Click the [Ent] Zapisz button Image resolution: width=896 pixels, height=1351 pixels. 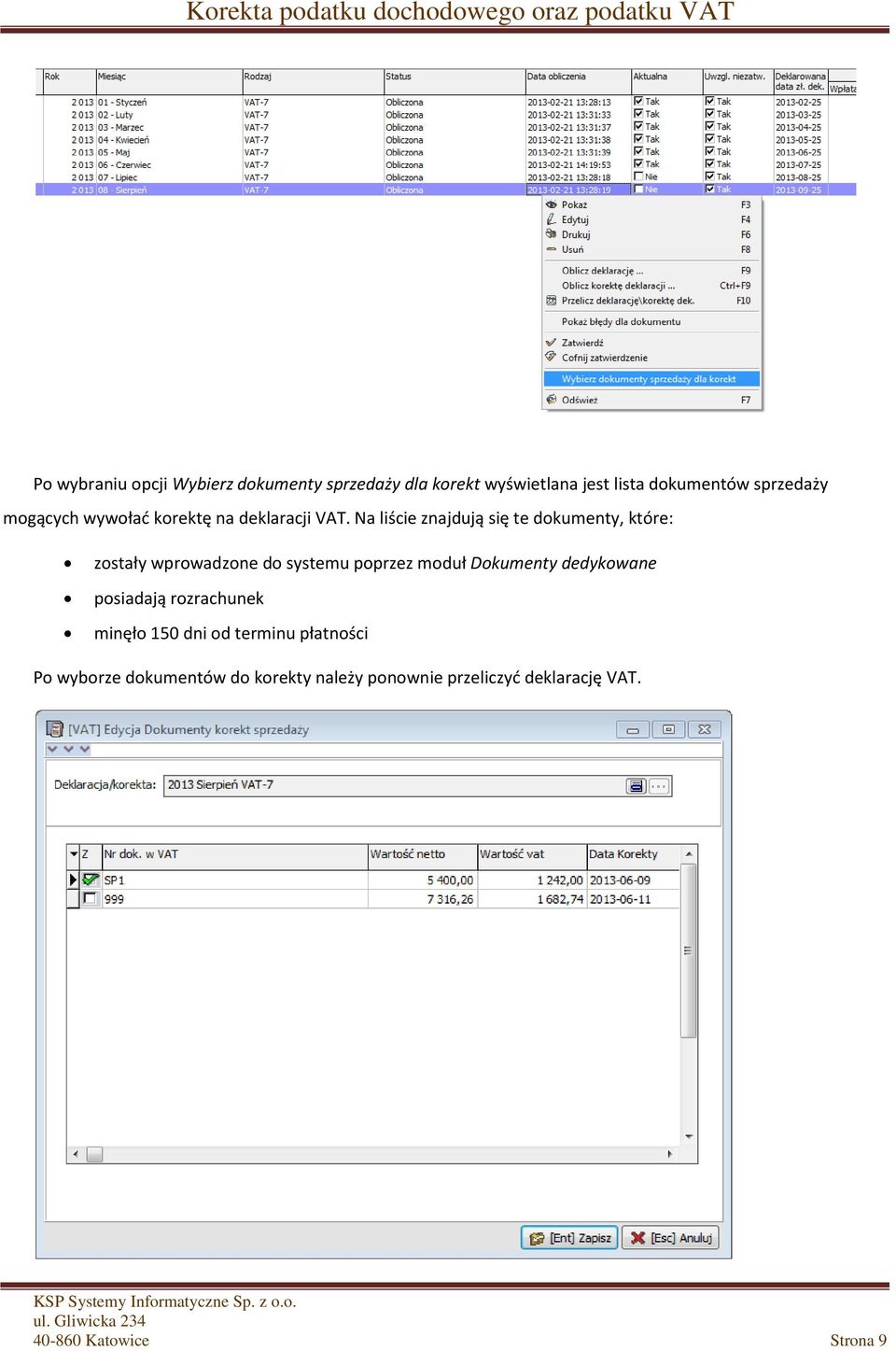click(569, 1238)
